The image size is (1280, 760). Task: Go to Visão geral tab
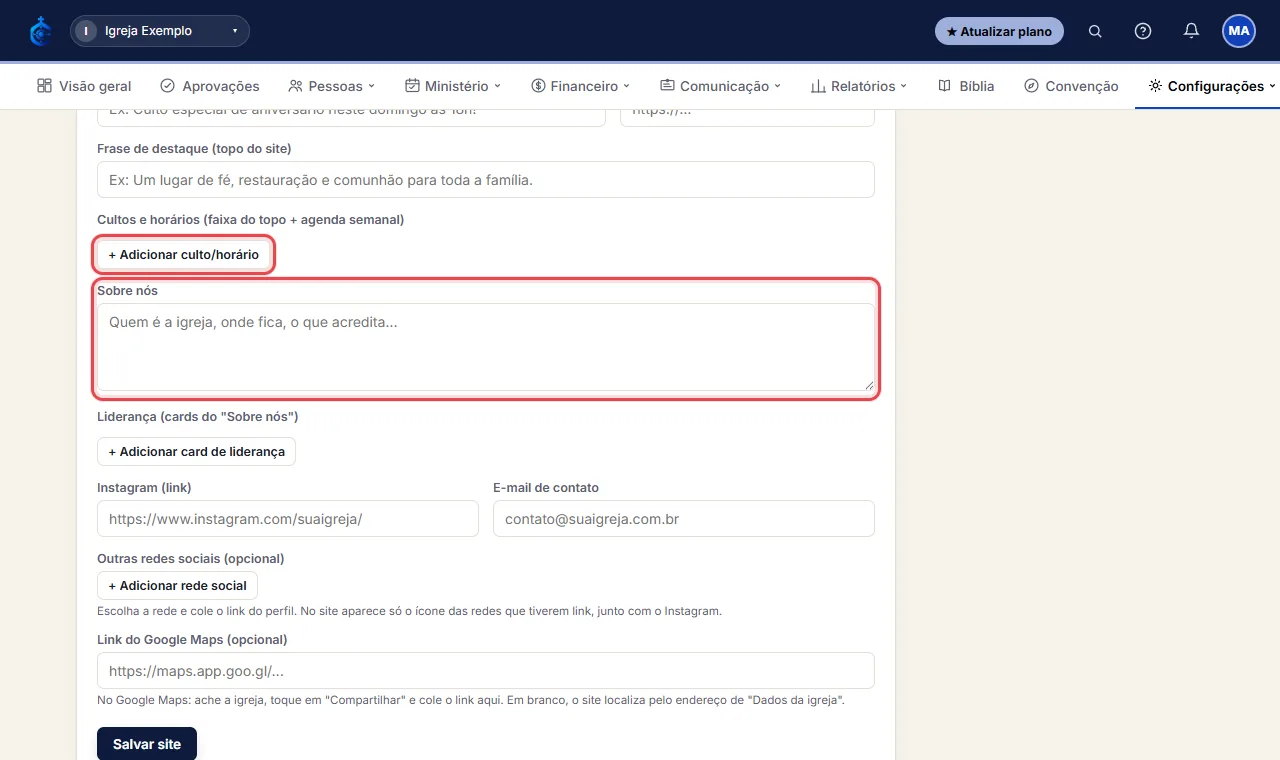(84, 86)
